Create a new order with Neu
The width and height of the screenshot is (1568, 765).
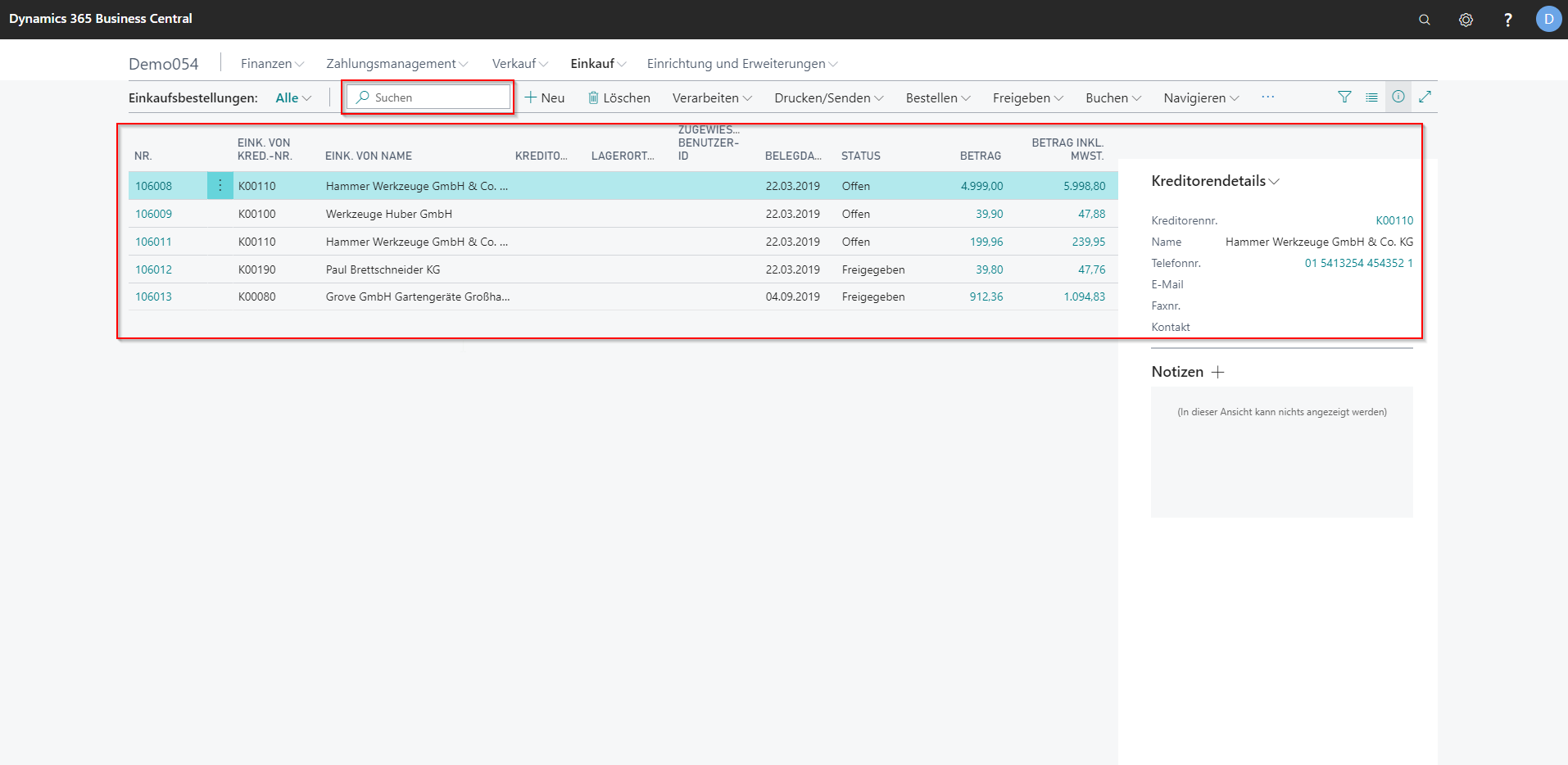coord(544,97)
